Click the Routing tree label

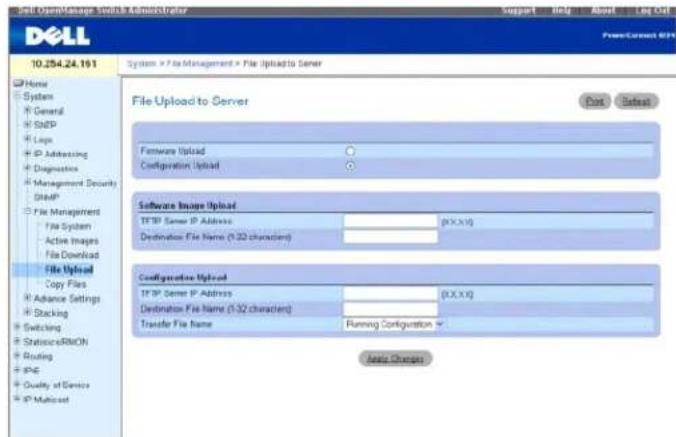click(x=38, y=356)
